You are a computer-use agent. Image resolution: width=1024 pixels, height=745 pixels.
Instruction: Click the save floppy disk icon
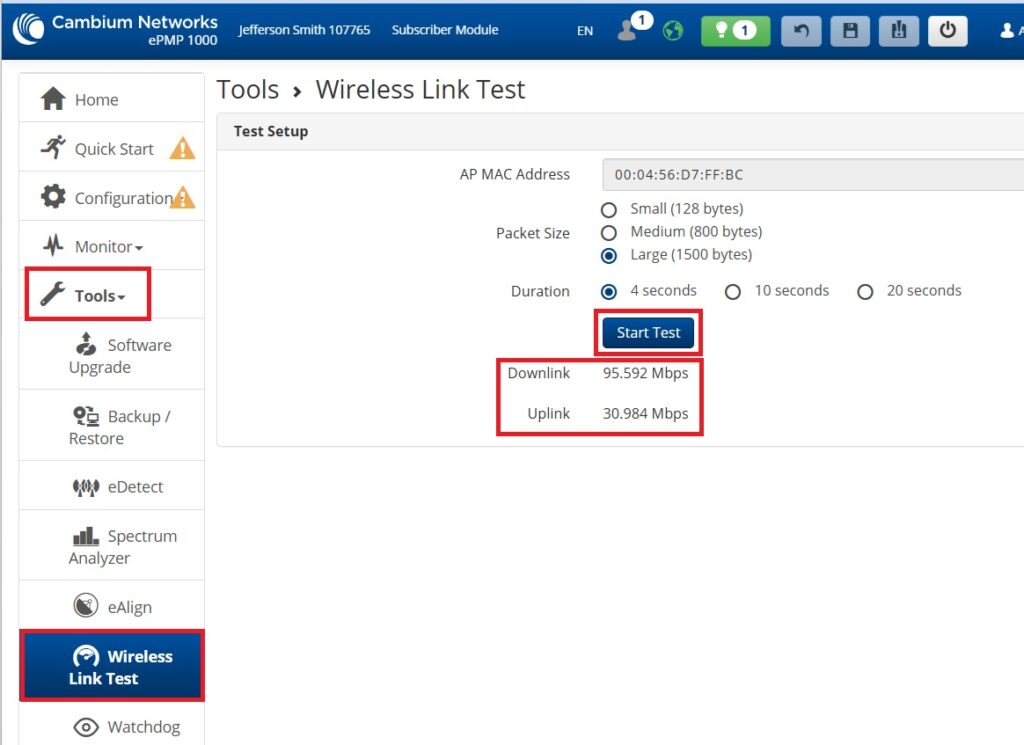click(x=850, y=30)
